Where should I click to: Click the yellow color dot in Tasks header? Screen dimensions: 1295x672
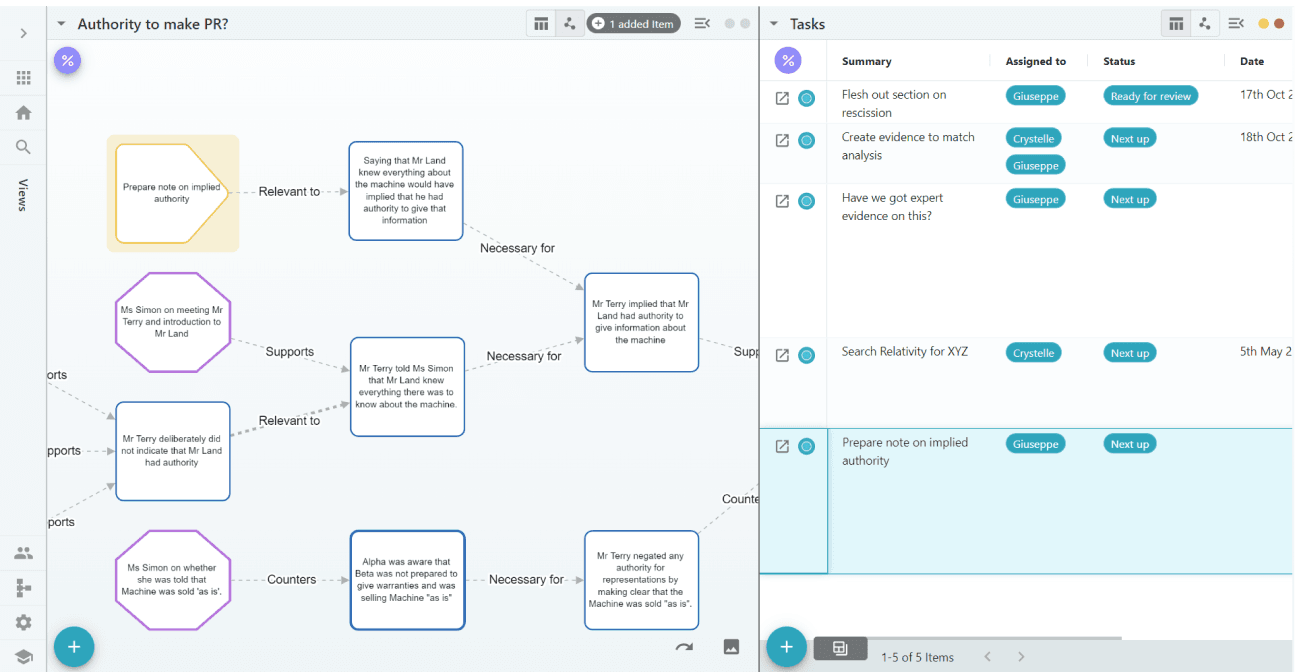click(x=1264, y=24)
